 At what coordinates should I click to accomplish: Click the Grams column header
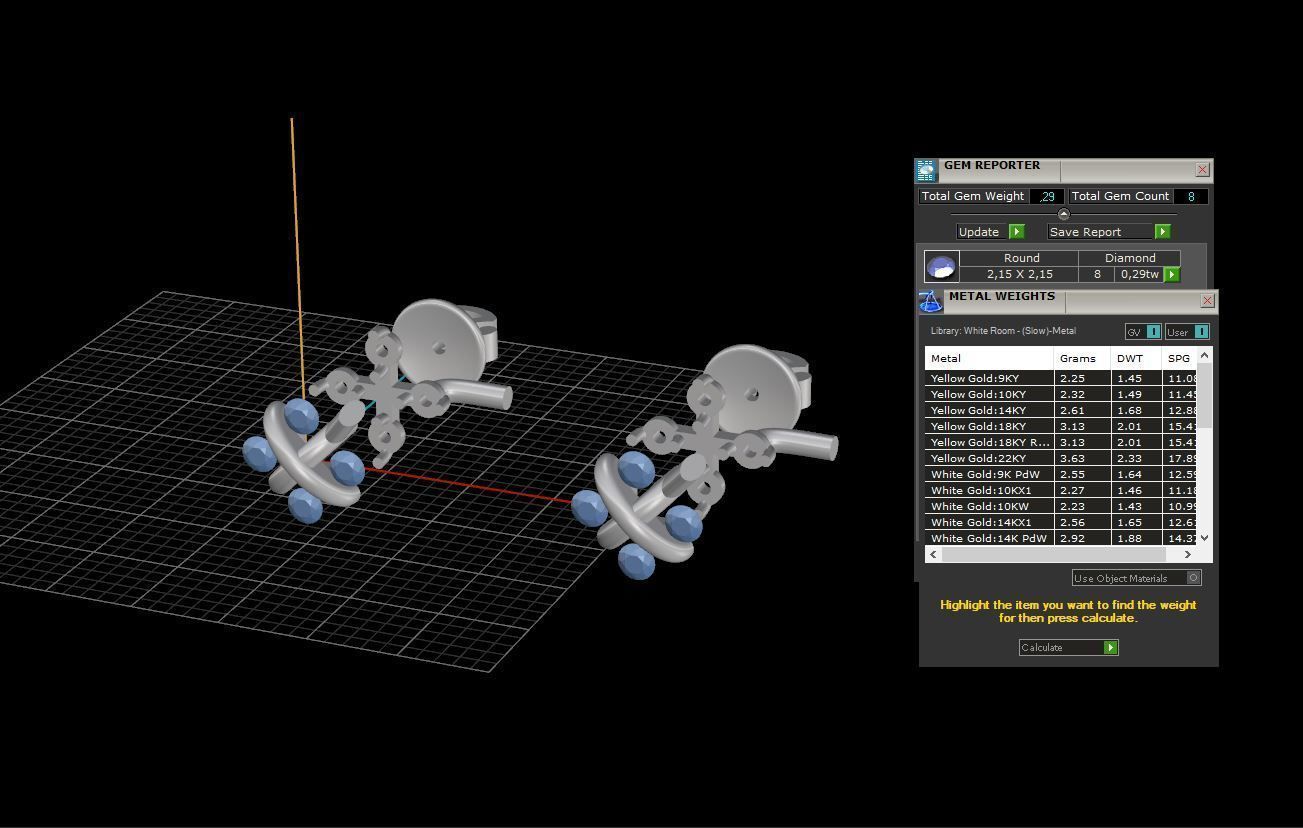coord(1083,358)
